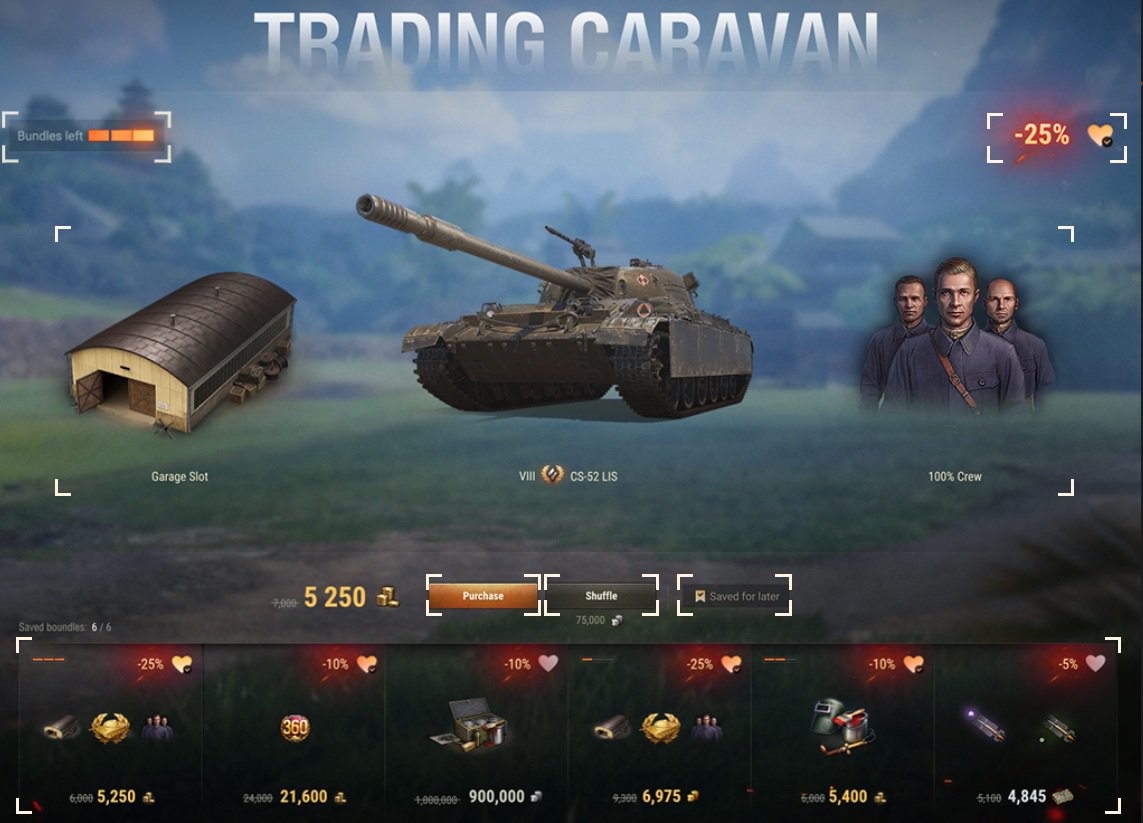Click the premium tank emblem beside CS-52 LIS
This screenshot has width=1143, height=823.
pyautogui.click(x=553, y=475)
